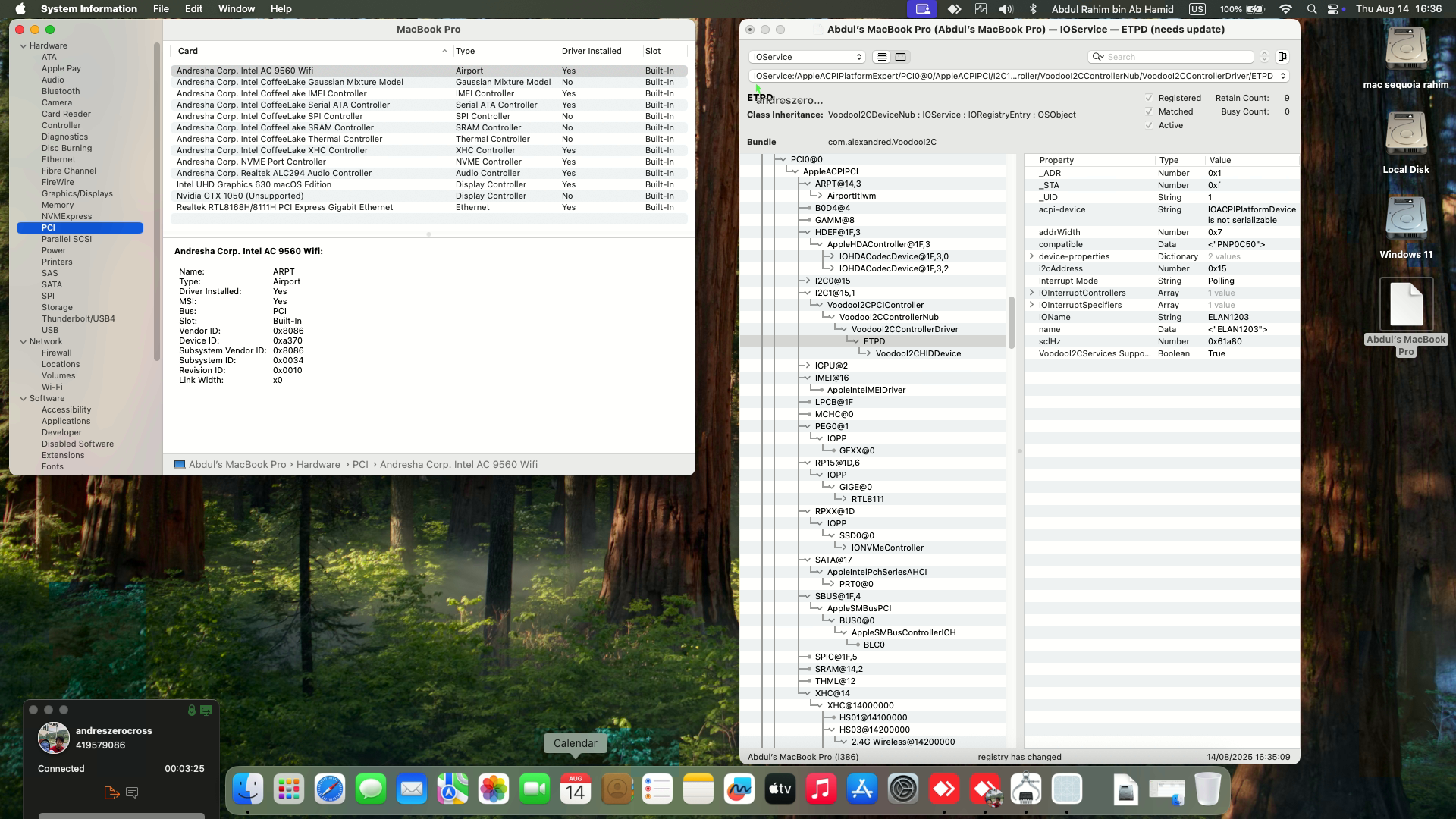Open Photos from the Dock

click(494, 789)
